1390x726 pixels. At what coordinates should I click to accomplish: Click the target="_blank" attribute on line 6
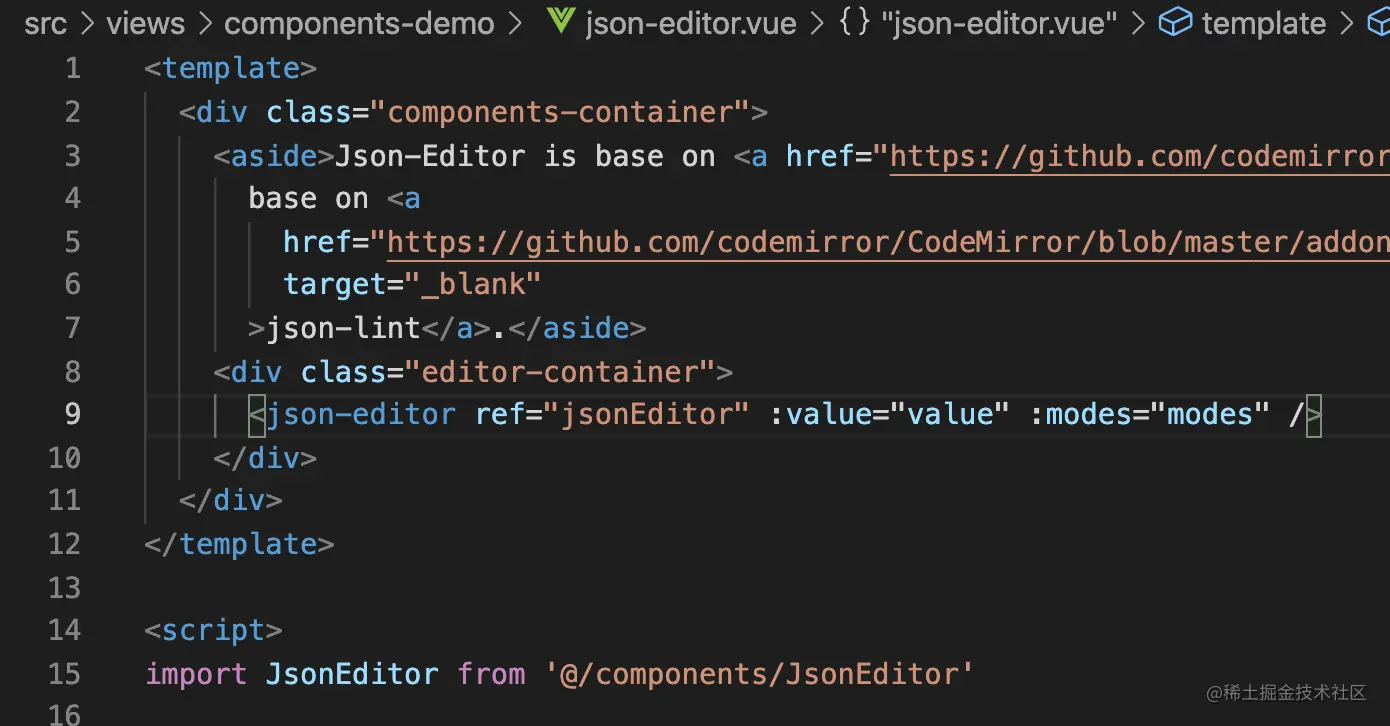[x=412, y=285]
